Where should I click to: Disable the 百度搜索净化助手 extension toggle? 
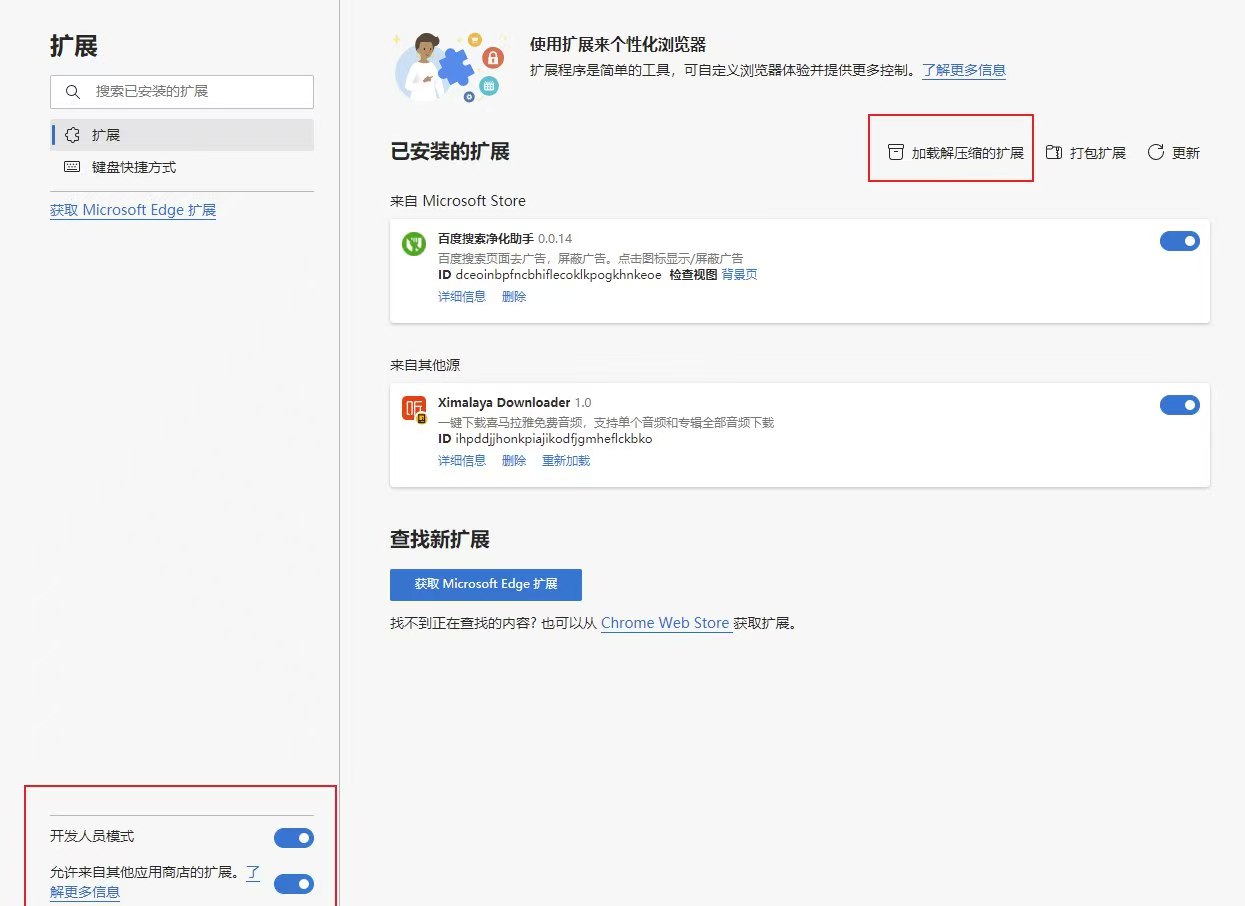(x=1179, y=241)
